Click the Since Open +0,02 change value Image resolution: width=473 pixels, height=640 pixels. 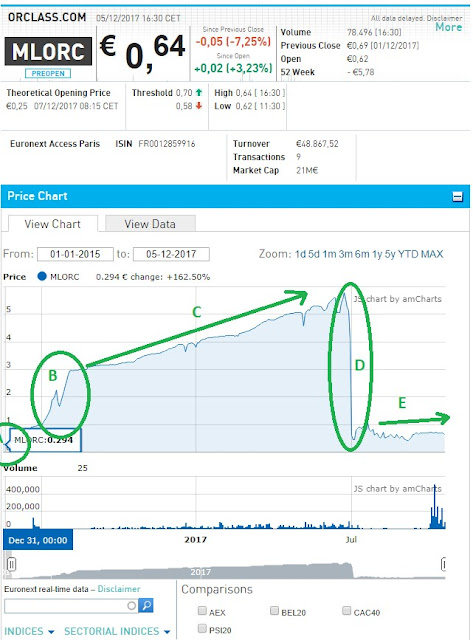(x=233, y=68)
